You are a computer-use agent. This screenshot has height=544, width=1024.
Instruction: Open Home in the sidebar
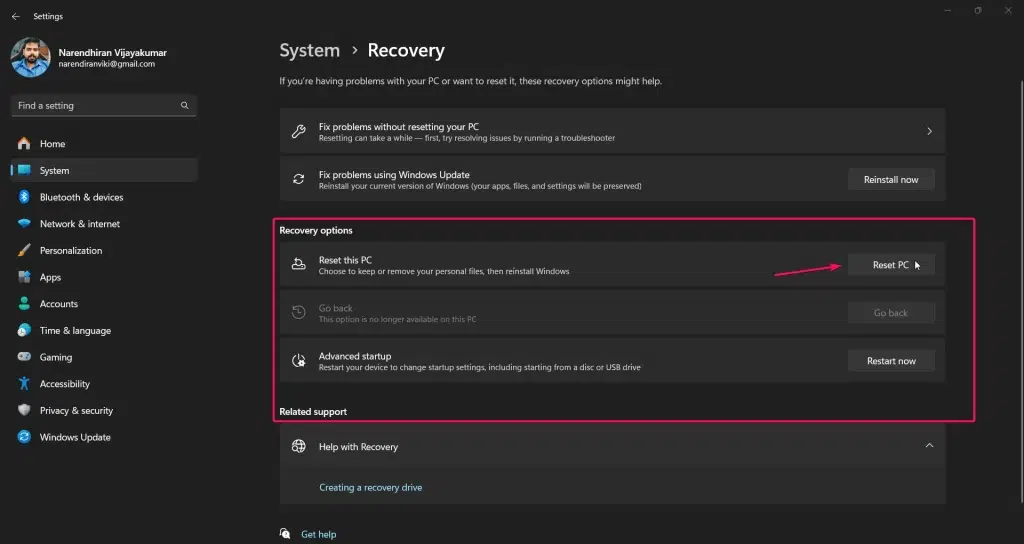pos(104,144)
